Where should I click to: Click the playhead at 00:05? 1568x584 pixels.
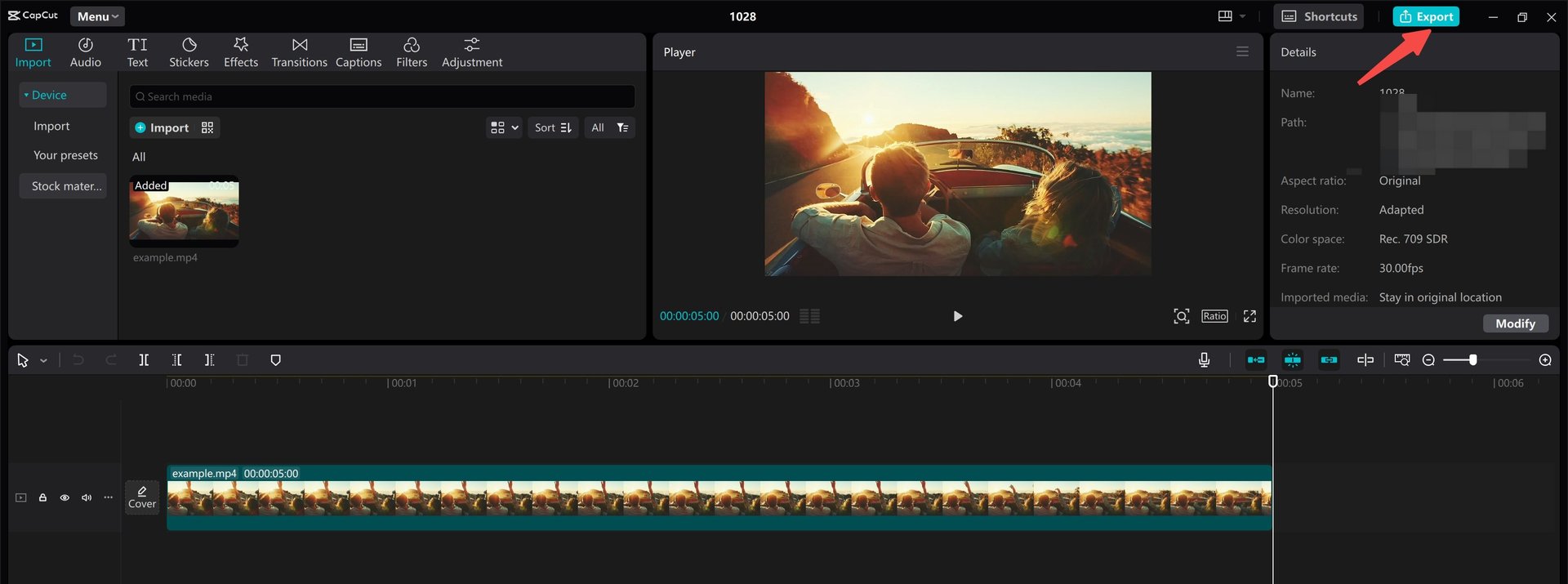pyautogui.click(x=1272, y=381)
